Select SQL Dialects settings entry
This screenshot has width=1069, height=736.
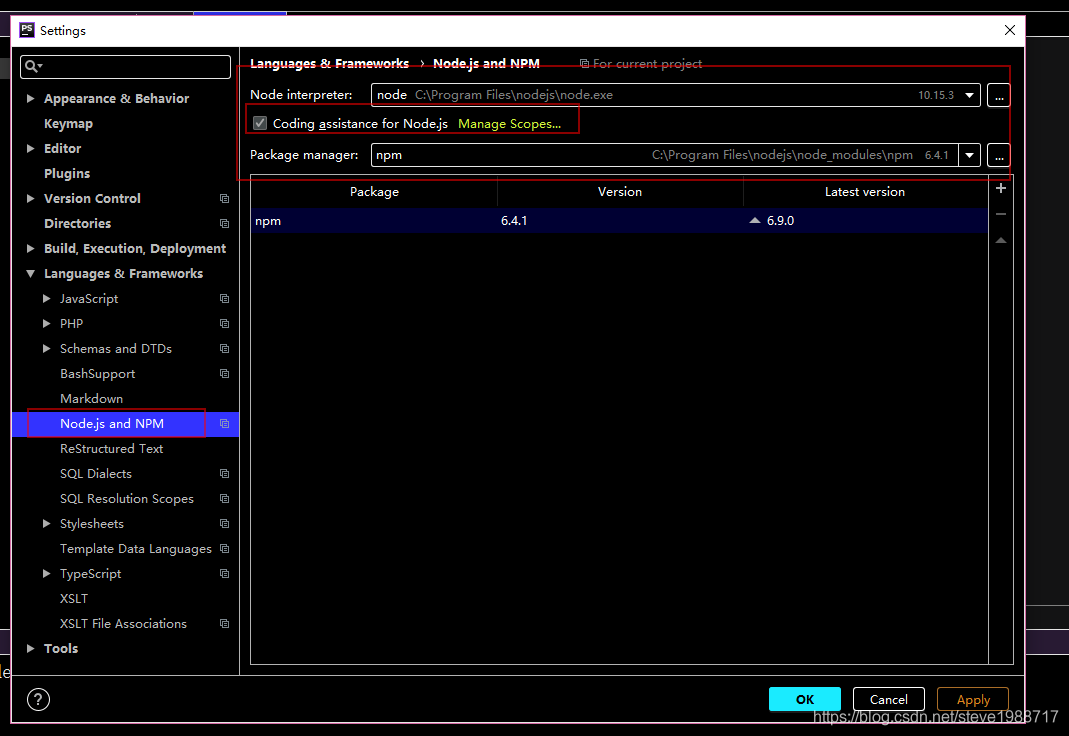(x=95, y=474)
